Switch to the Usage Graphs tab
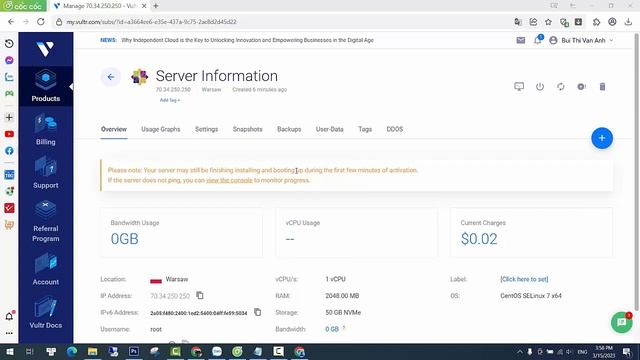The height and width of the screenshot is (360, 640). [x=161, y=129]
